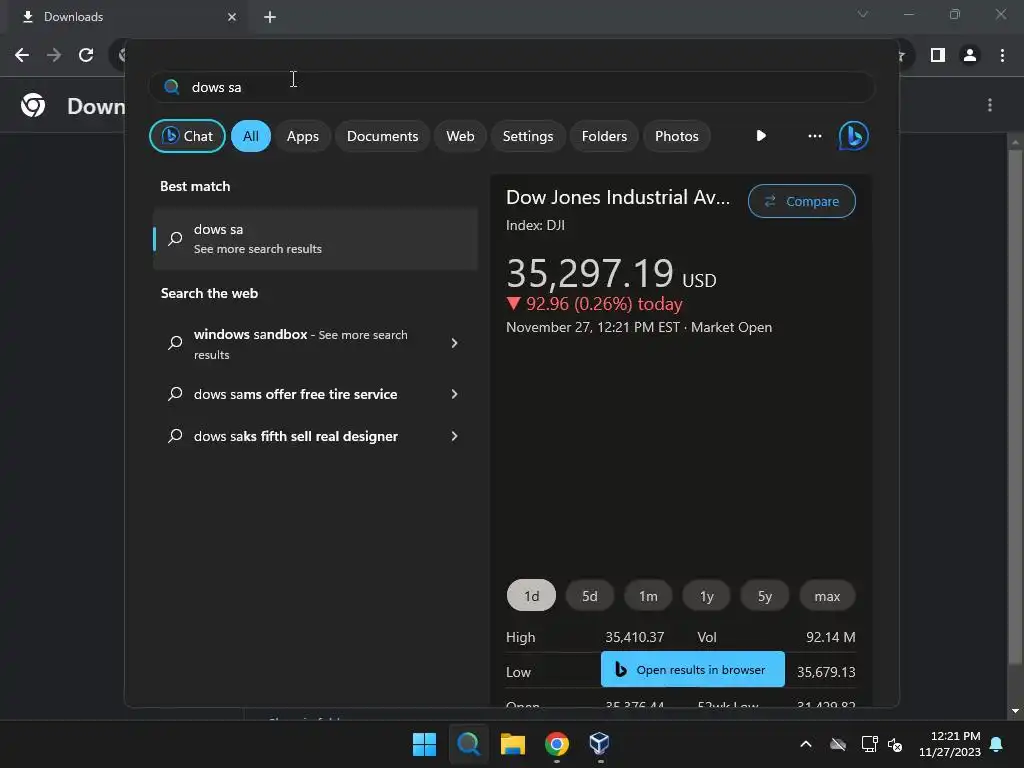
Task: Switch to the Documents filter
Action: point(382,136)
